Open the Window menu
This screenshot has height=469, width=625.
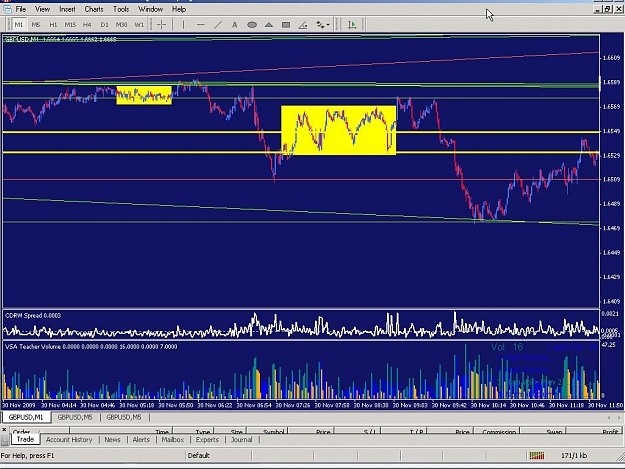click(151, 9)
